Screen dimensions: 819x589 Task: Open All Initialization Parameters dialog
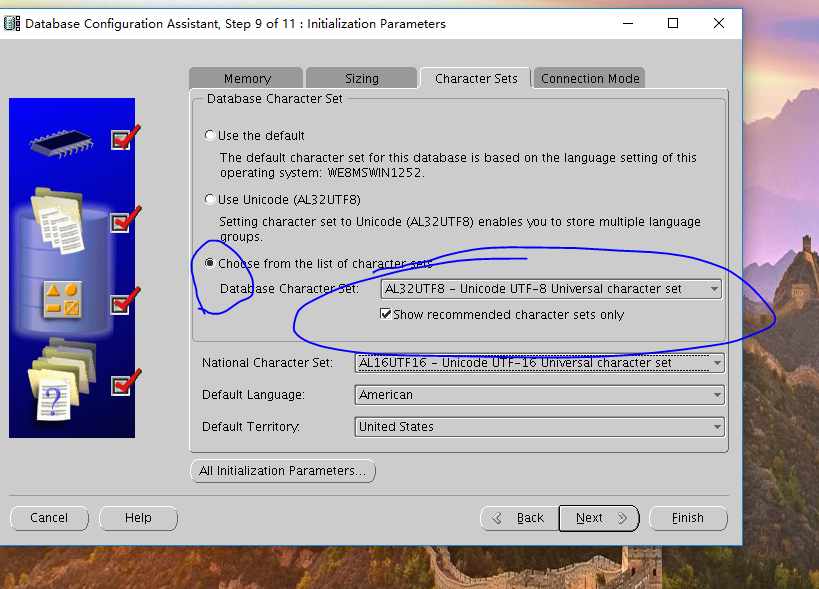click(x=283, y=471)
